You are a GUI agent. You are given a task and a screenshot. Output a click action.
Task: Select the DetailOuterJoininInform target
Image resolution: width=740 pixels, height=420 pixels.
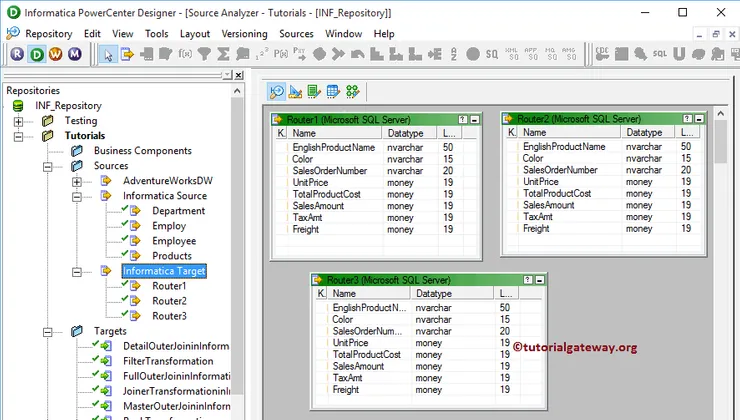(176, 346)
